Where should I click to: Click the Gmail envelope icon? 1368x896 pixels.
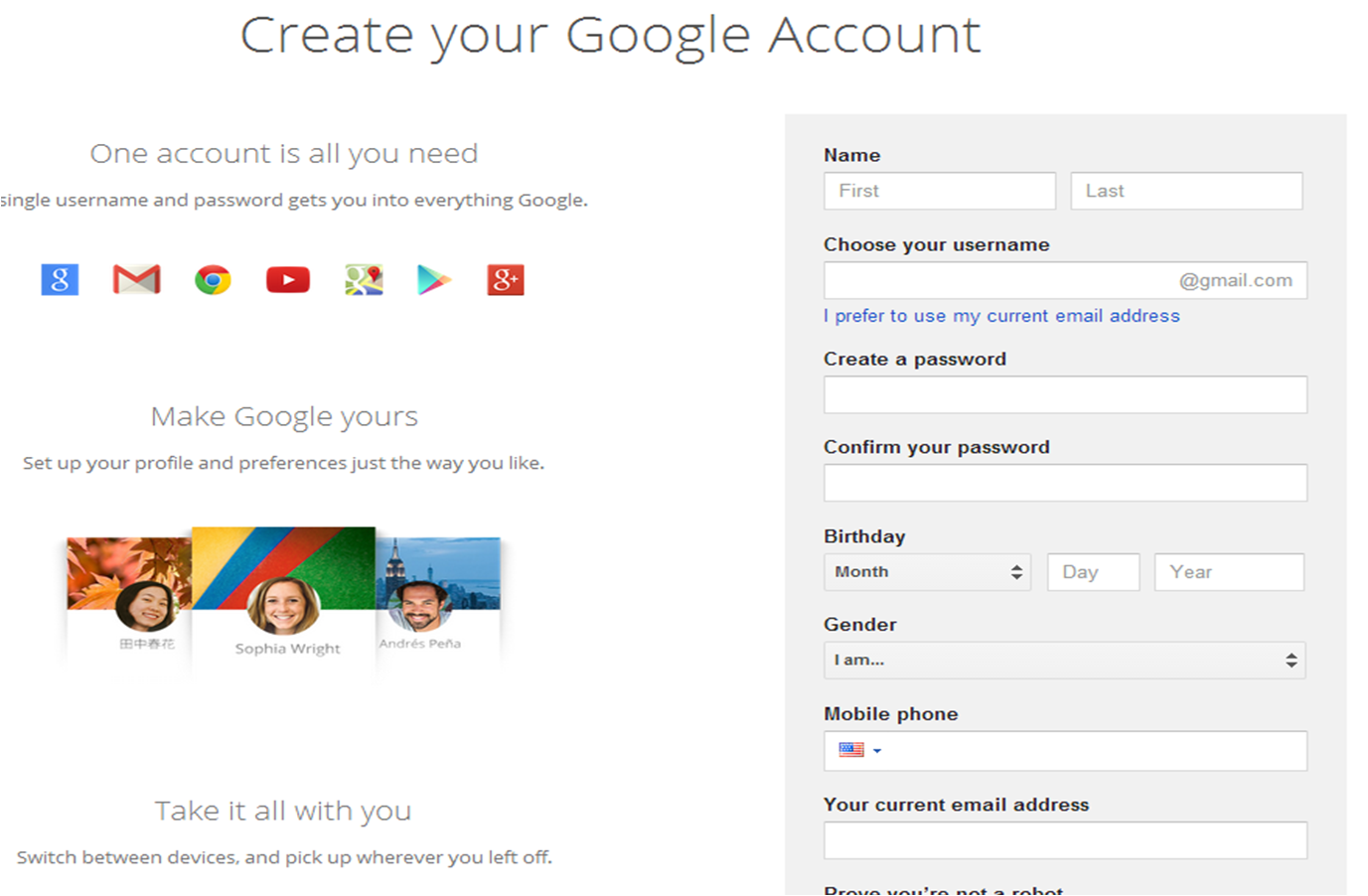click(136, 280)
